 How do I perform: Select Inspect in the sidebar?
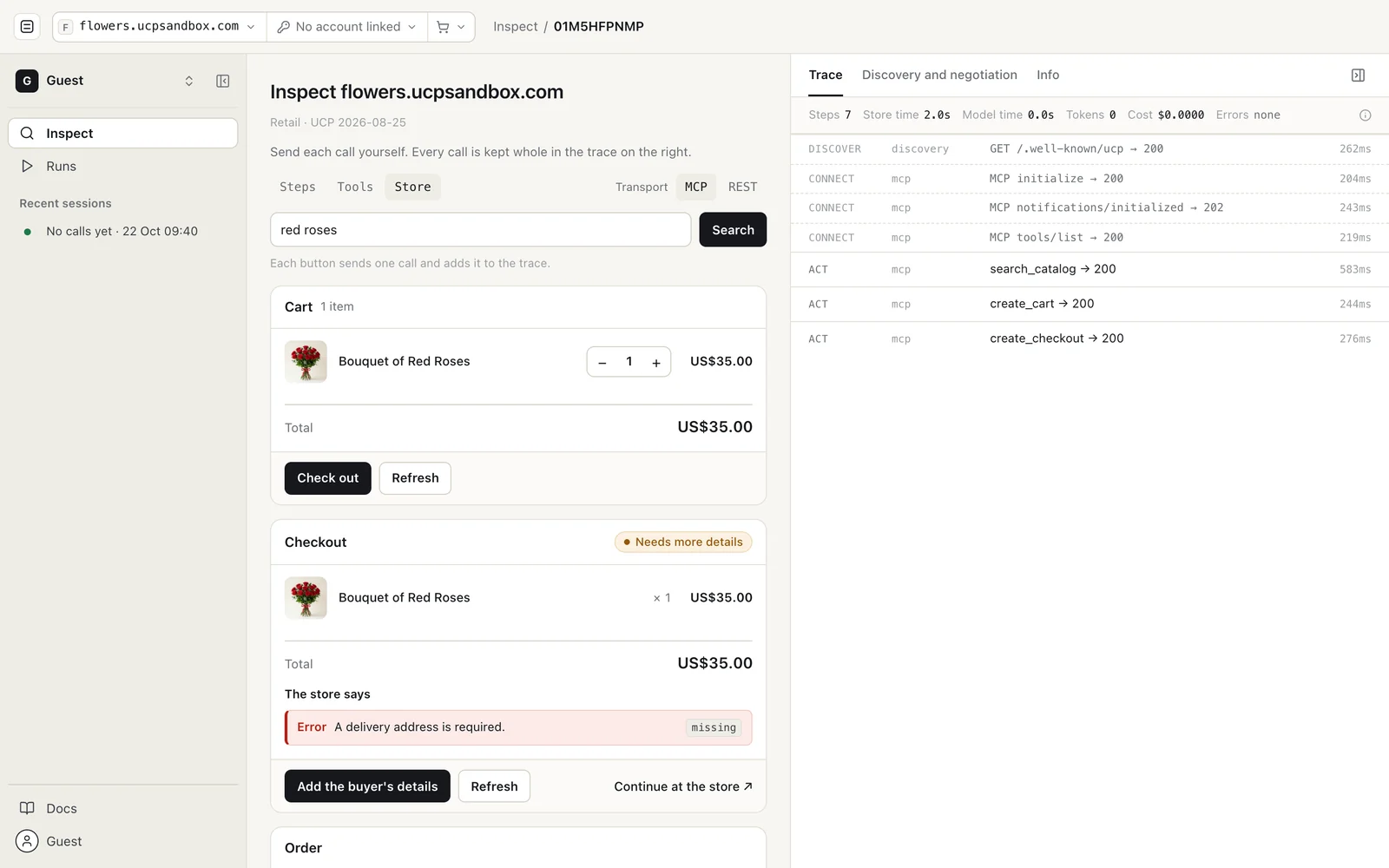click(x=123, y=133)
